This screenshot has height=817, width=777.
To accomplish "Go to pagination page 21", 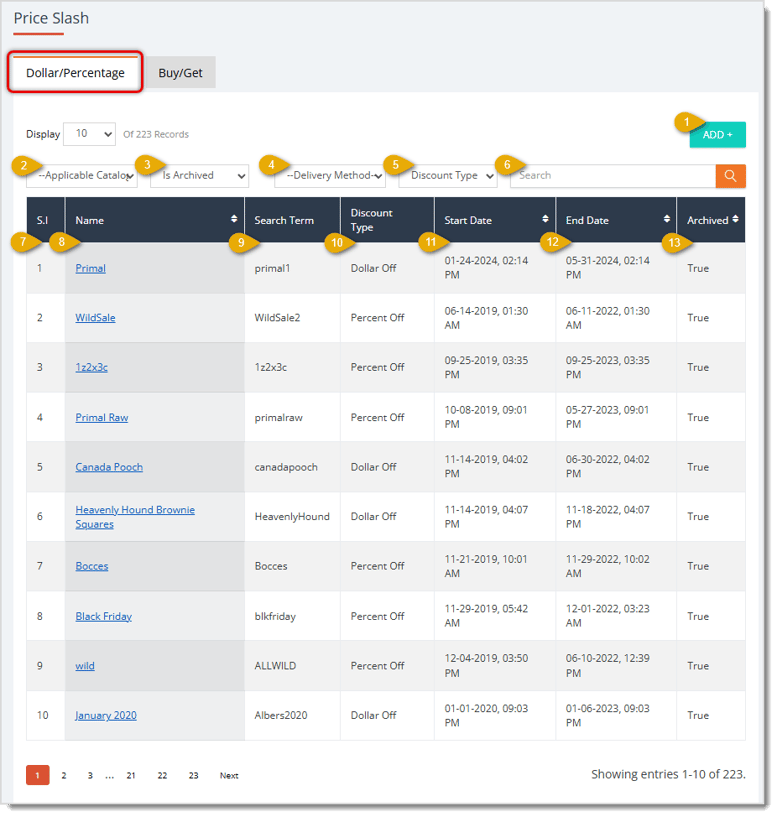I will [131, 775].
